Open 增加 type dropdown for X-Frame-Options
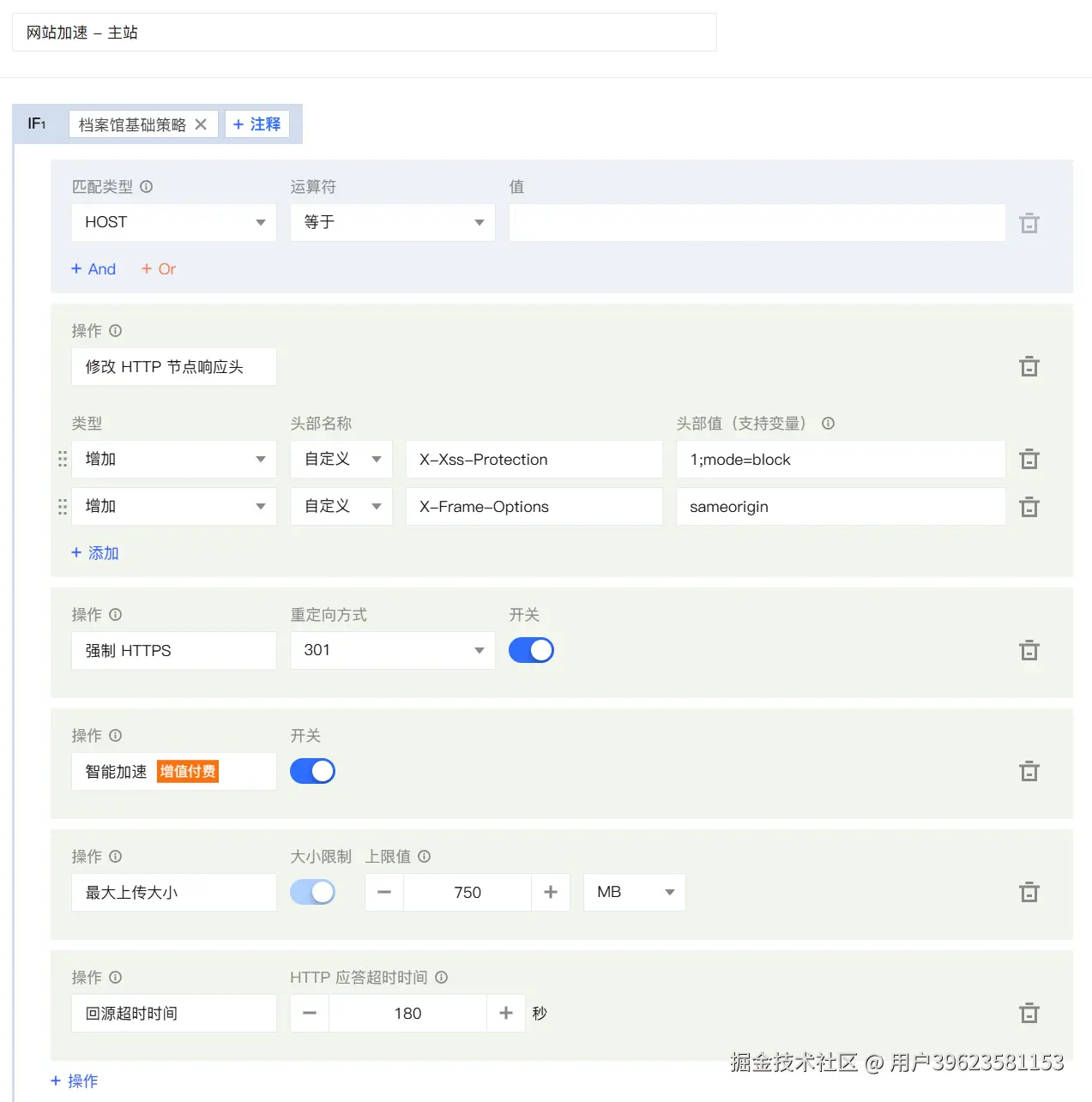This screenshot has height=1102, width=1092. click(174, 506)
